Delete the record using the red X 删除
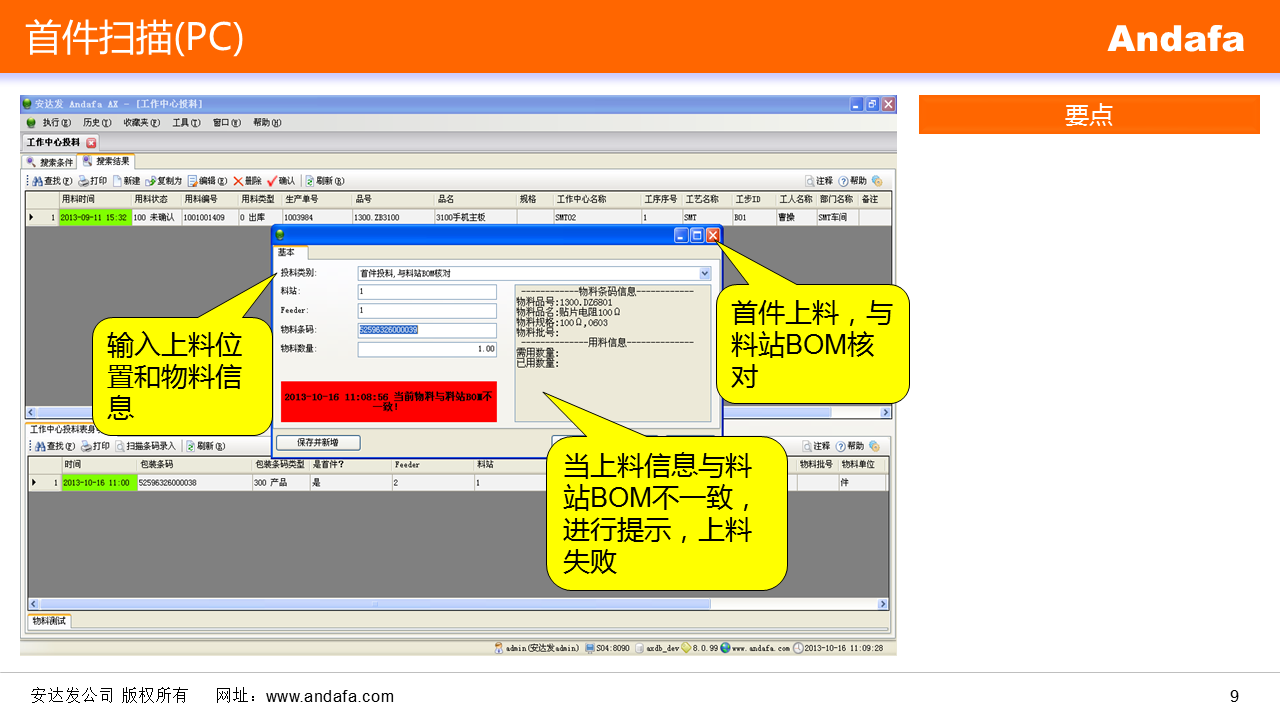Image resolution: width=1280 pixels, height=720 pixels. point(247,181)
